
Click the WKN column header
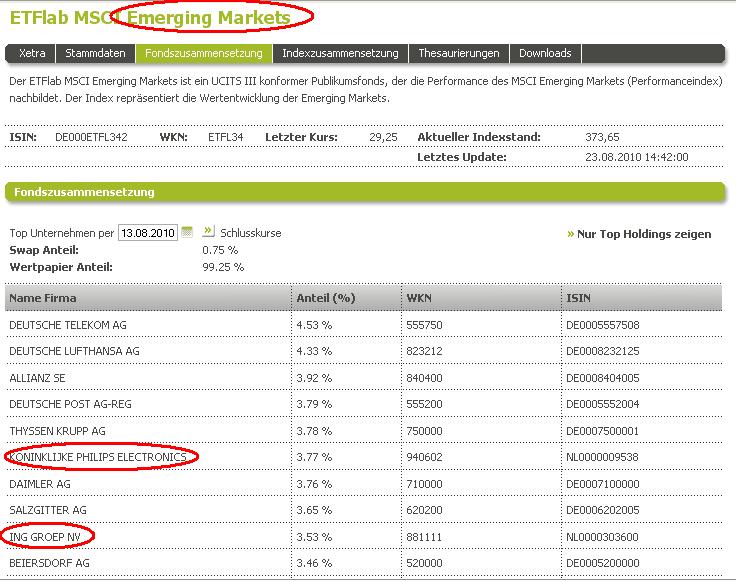pyautogui.click(x=482, y=298)
